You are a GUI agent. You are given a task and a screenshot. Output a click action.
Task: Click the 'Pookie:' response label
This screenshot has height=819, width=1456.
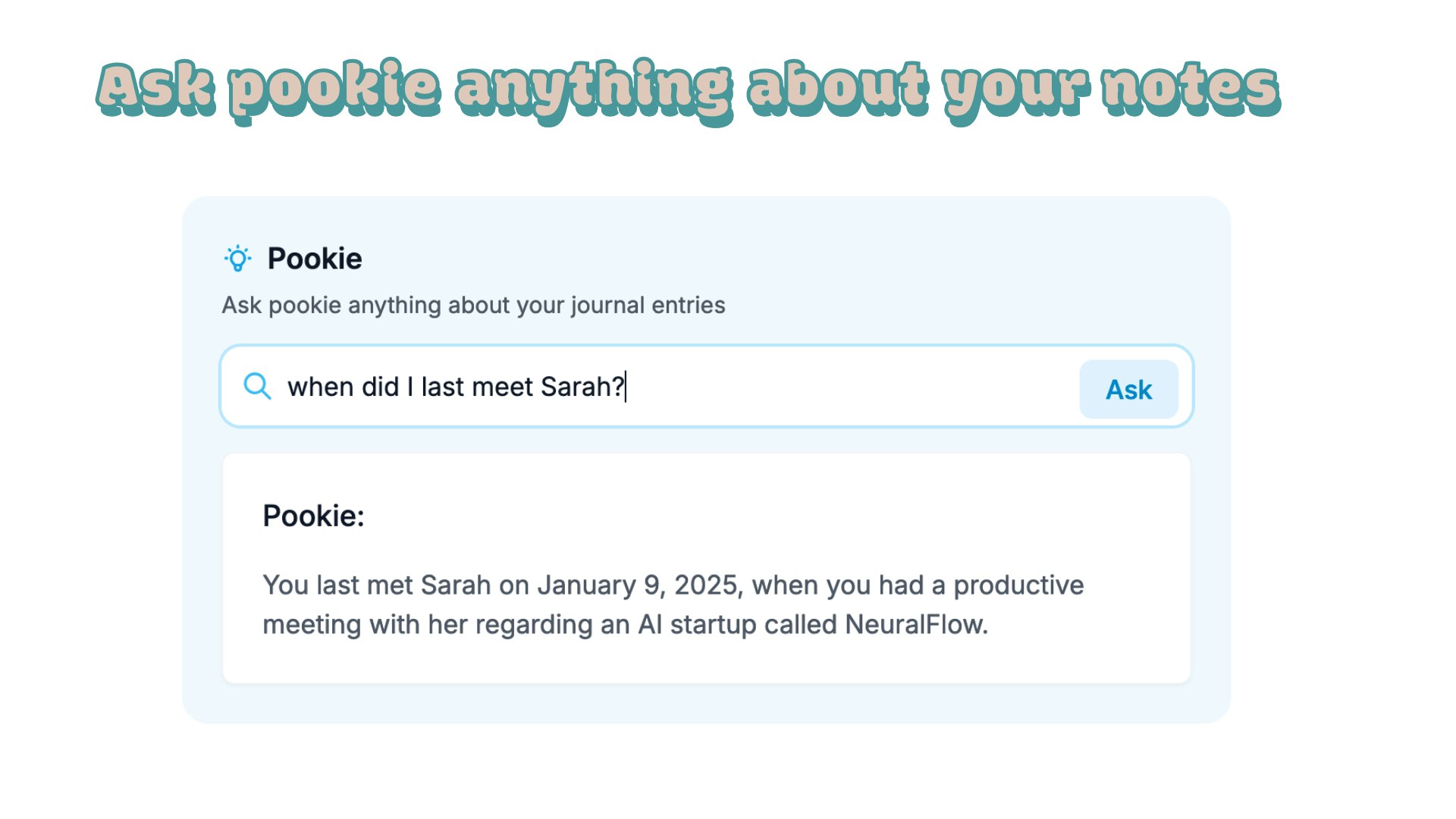tap(313, 516)
